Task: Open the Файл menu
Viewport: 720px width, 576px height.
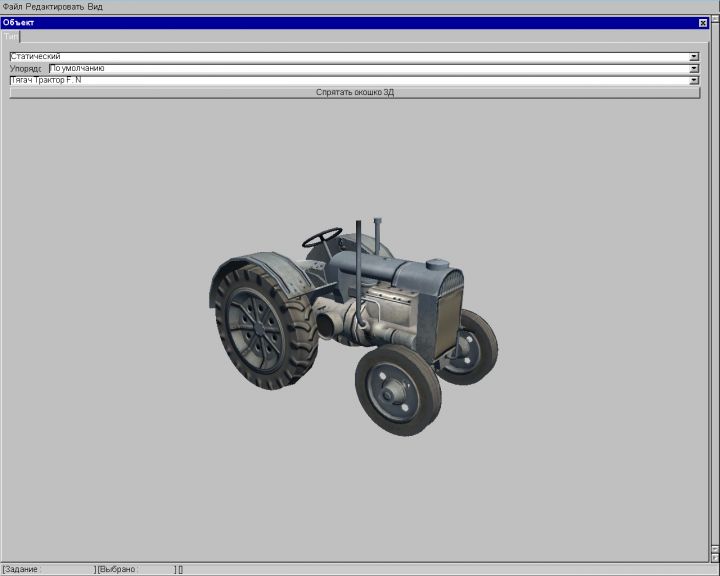Action: (x=11, y=6)
